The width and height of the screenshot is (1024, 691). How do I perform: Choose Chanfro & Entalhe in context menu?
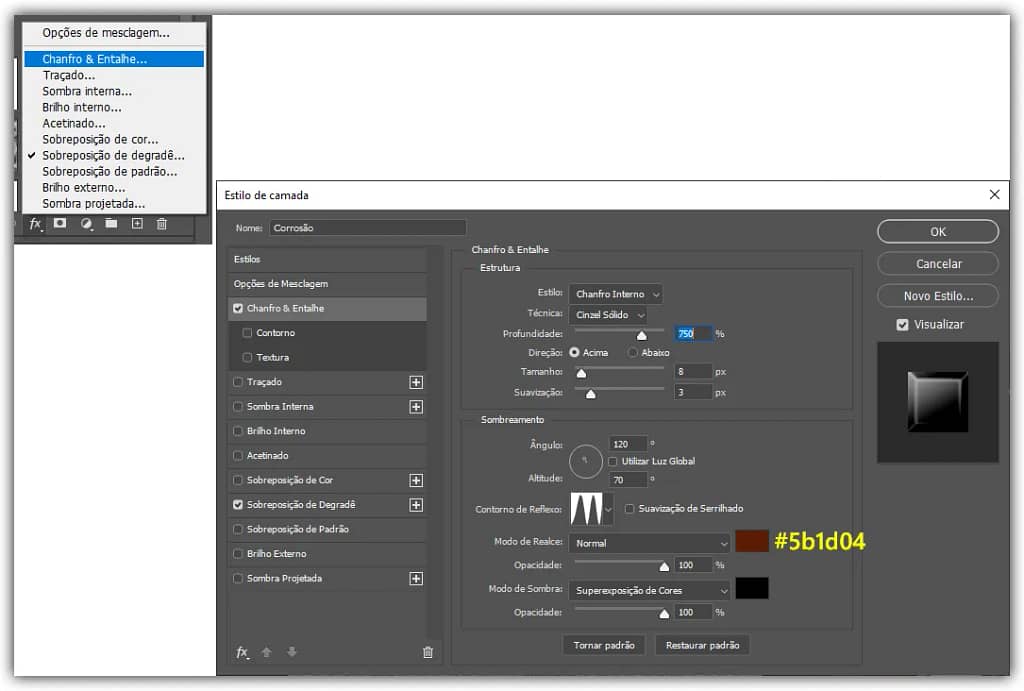tap(114, 59)
